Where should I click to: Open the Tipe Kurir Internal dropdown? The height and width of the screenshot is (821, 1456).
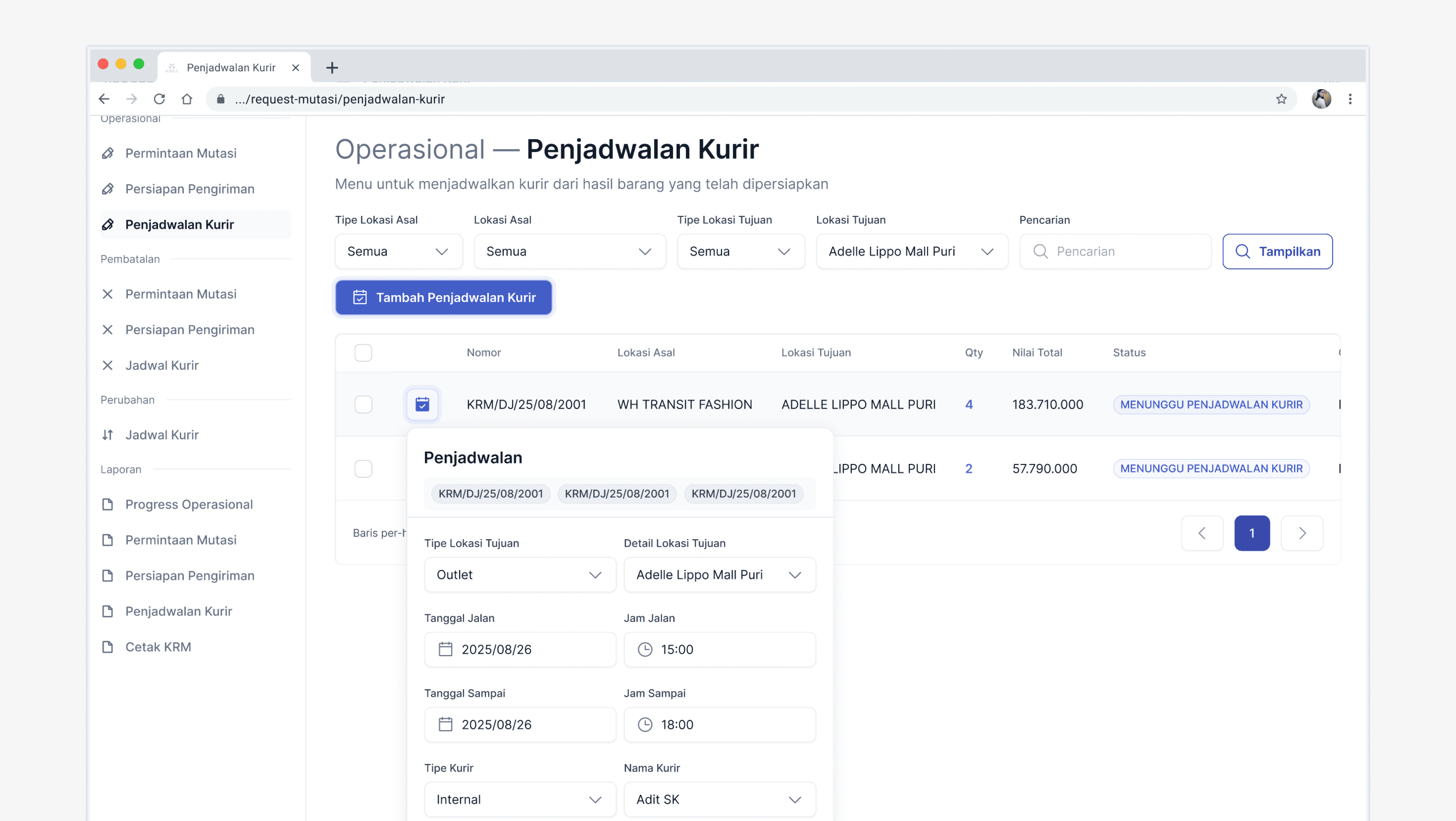(519, 799)
